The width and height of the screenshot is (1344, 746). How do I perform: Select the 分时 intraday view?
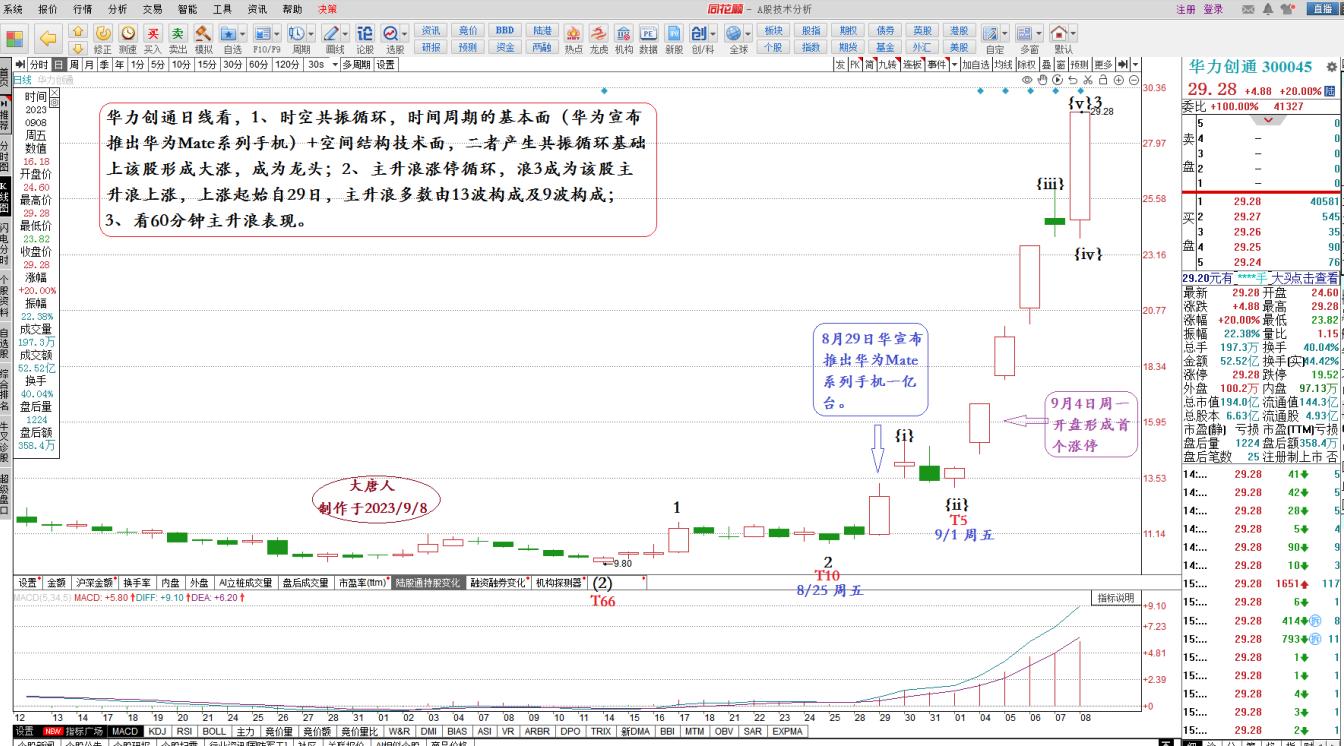coord(39,65)
